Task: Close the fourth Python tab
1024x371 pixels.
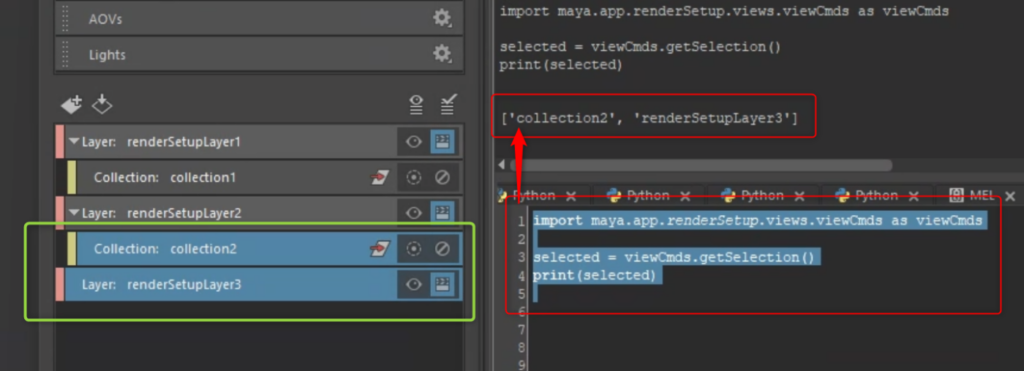Action: click(913, 196)
